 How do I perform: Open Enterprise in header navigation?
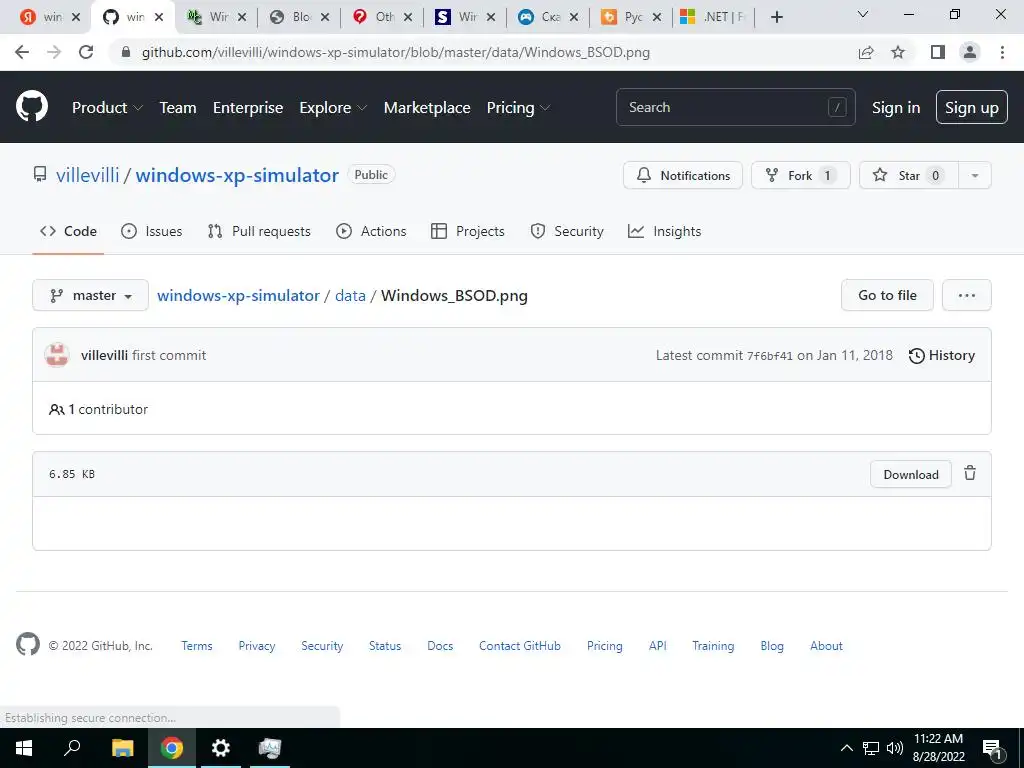248,108
